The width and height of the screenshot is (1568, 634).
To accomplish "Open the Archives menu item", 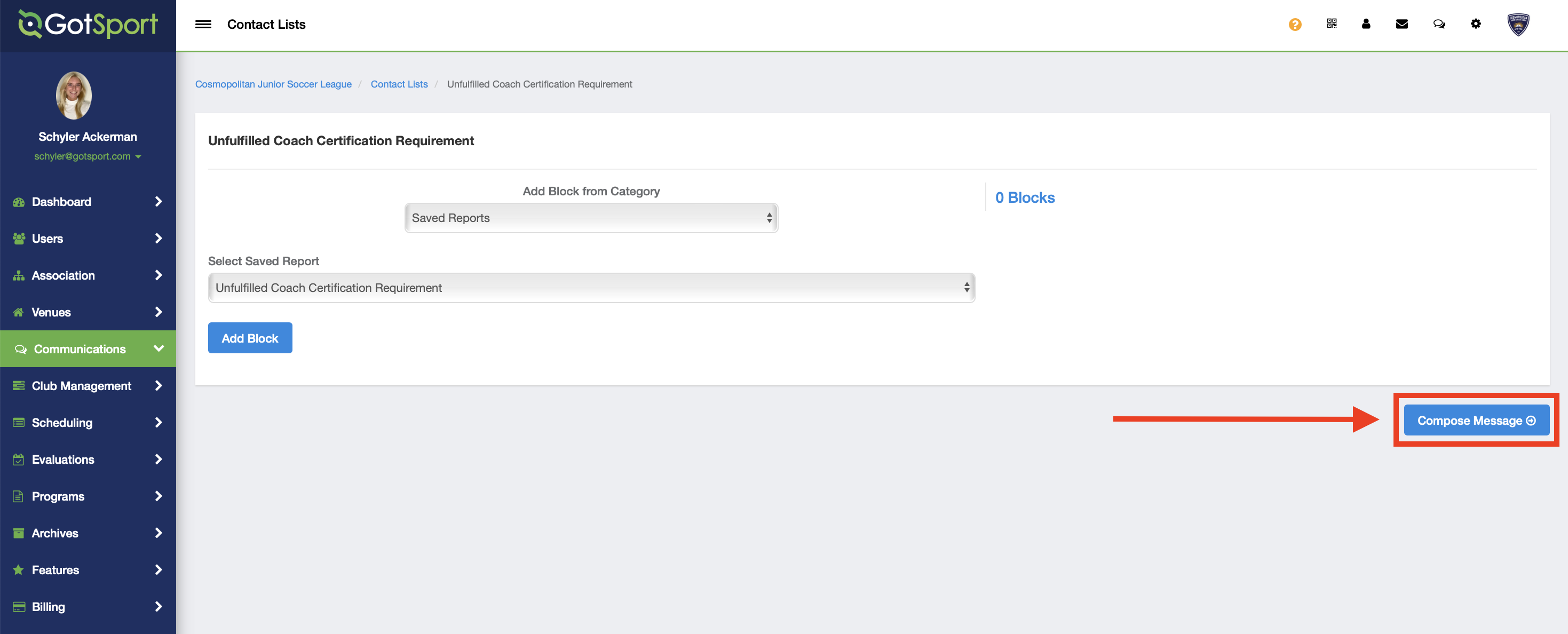I will tap(88, 533).
